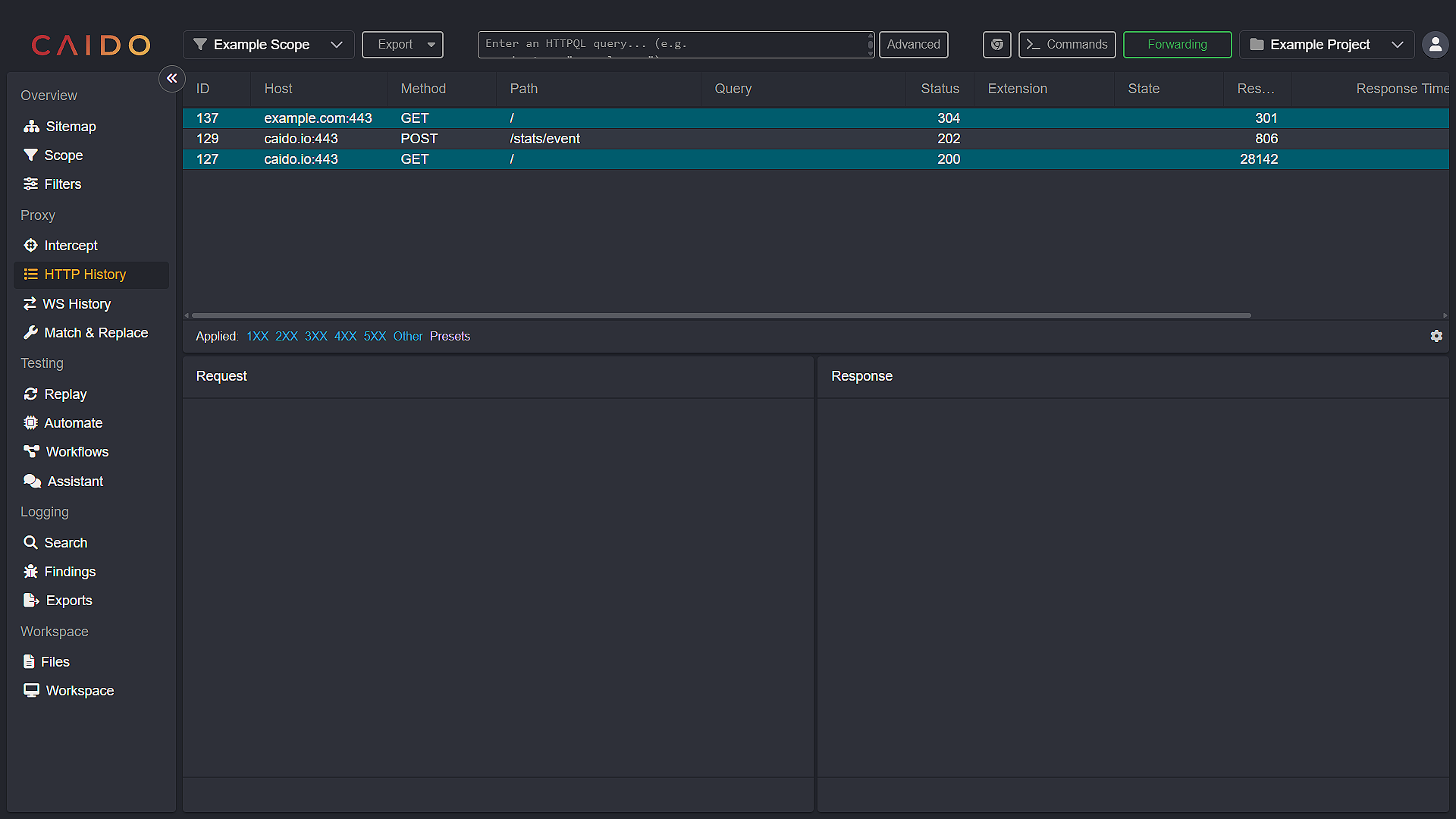Click the Advanced query button
1456x819 pixels.
(914, 44)
